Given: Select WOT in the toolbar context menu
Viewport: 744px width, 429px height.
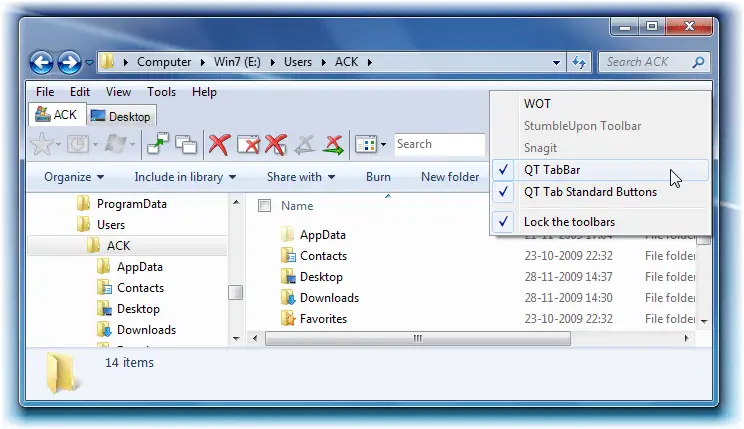Looking at the screenshot, I should pyautogui.click(x=600, y=104).
